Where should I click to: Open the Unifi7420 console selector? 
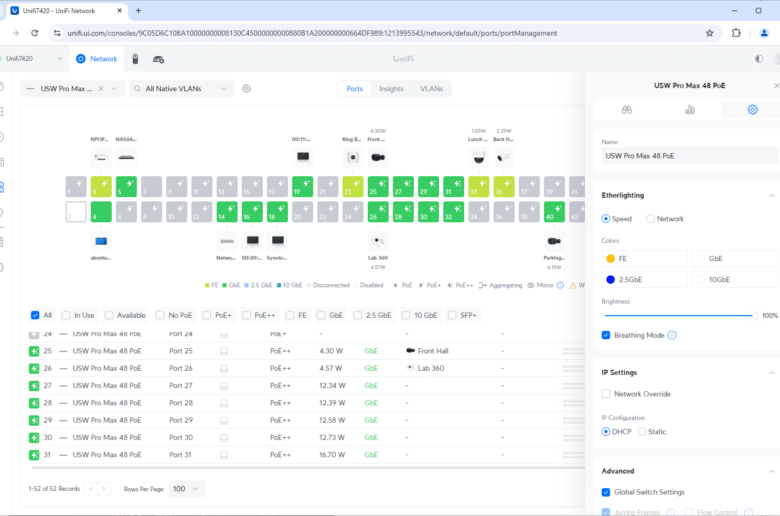(34, 59)
